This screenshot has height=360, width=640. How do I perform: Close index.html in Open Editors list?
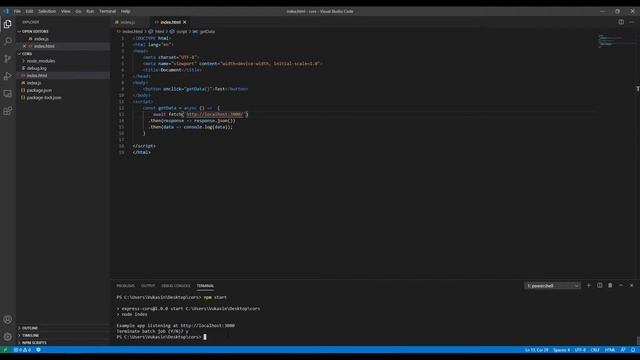point(24,46)
